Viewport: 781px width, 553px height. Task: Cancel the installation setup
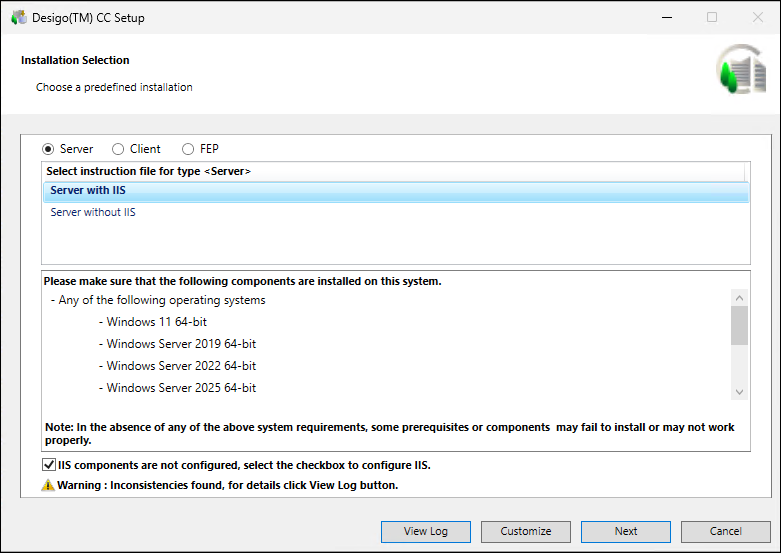coord(725,531)
